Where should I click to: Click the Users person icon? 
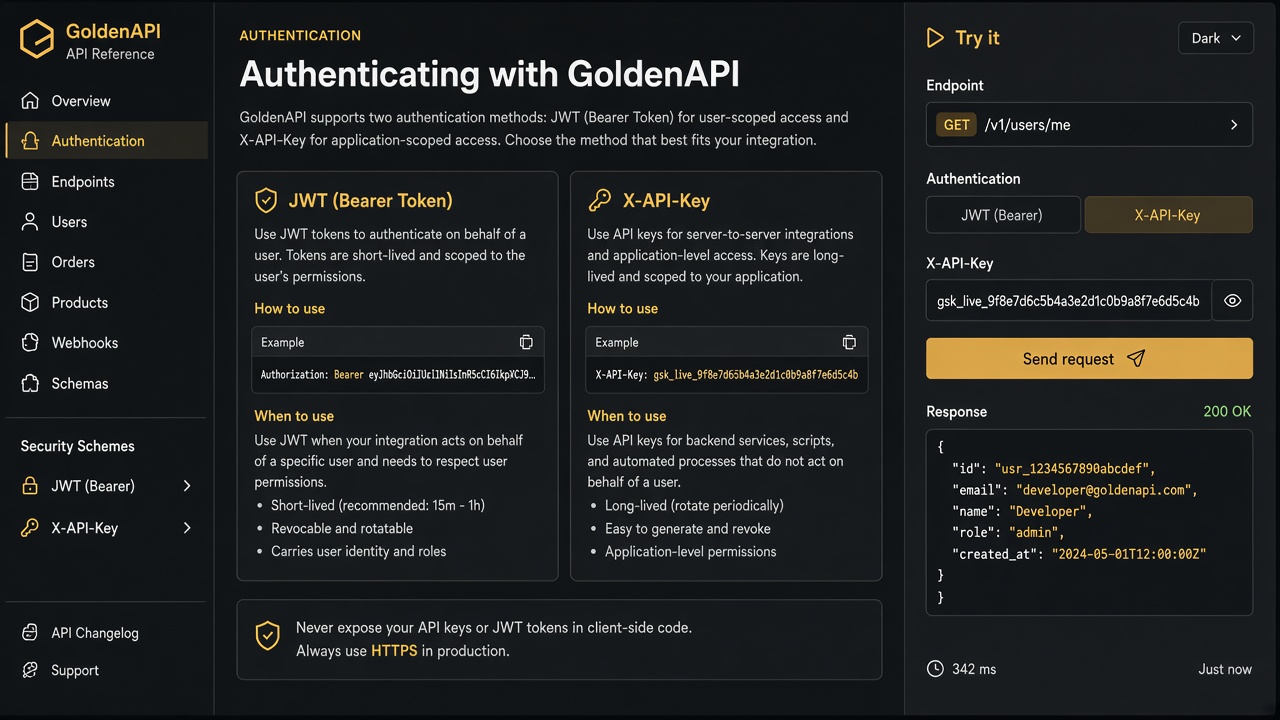click(x=31, y=222)
